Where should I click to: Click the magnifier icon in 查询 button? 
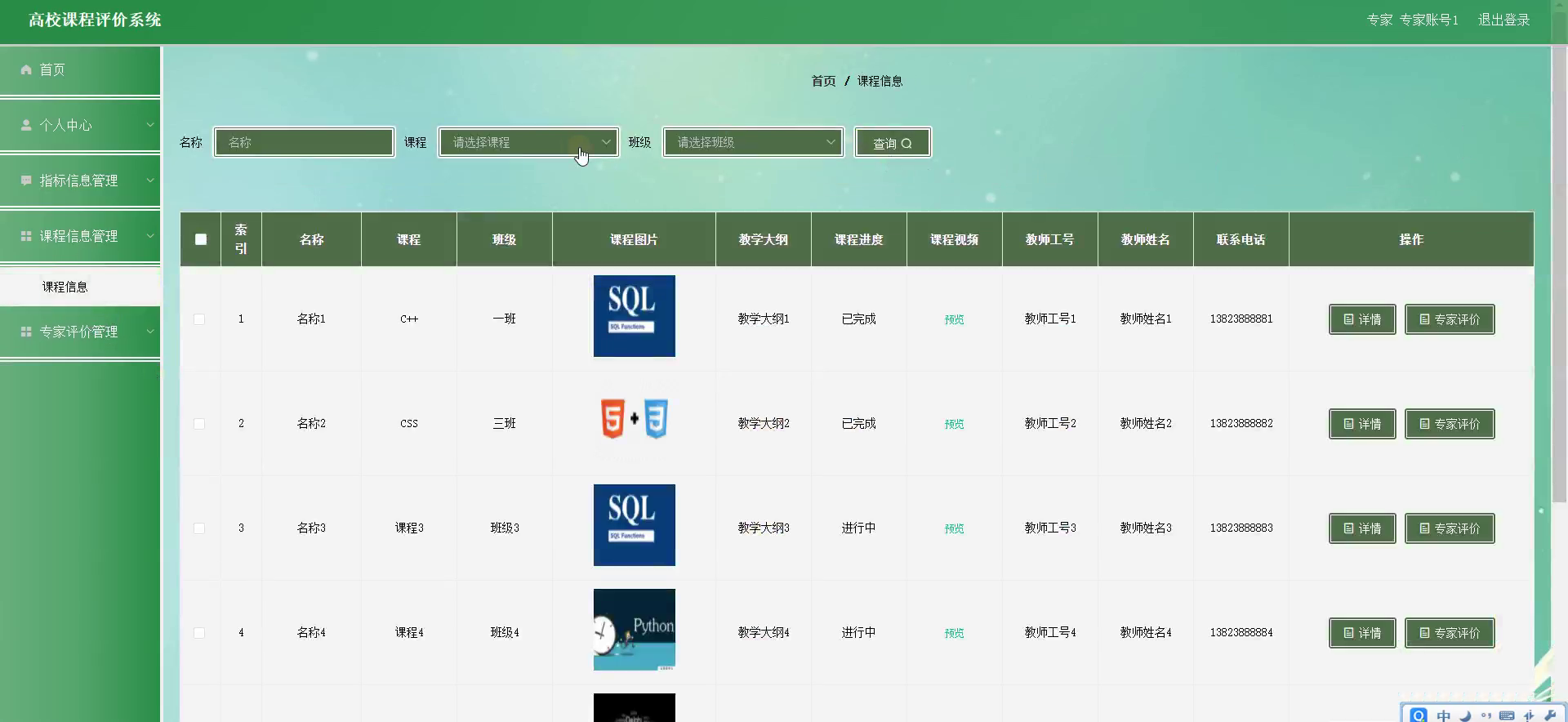(906, 144)
